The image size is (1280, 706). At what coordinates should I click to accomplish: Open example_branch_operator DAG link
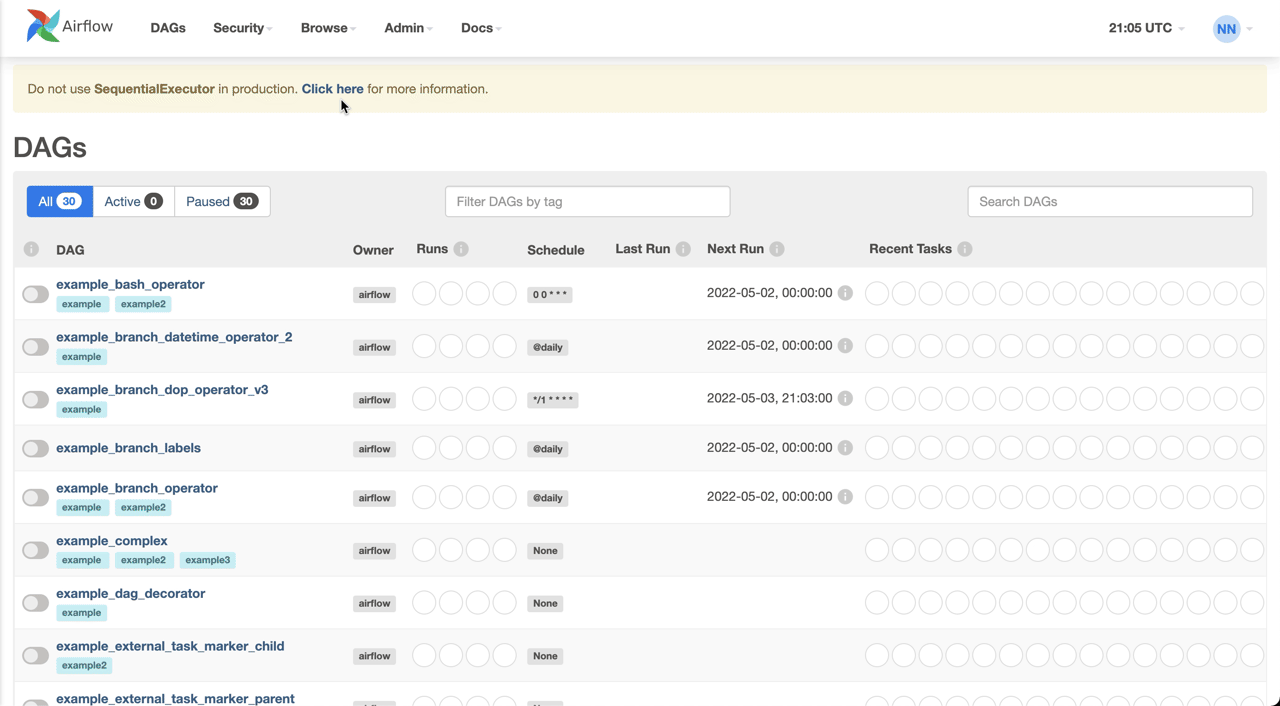pos(137,488)
